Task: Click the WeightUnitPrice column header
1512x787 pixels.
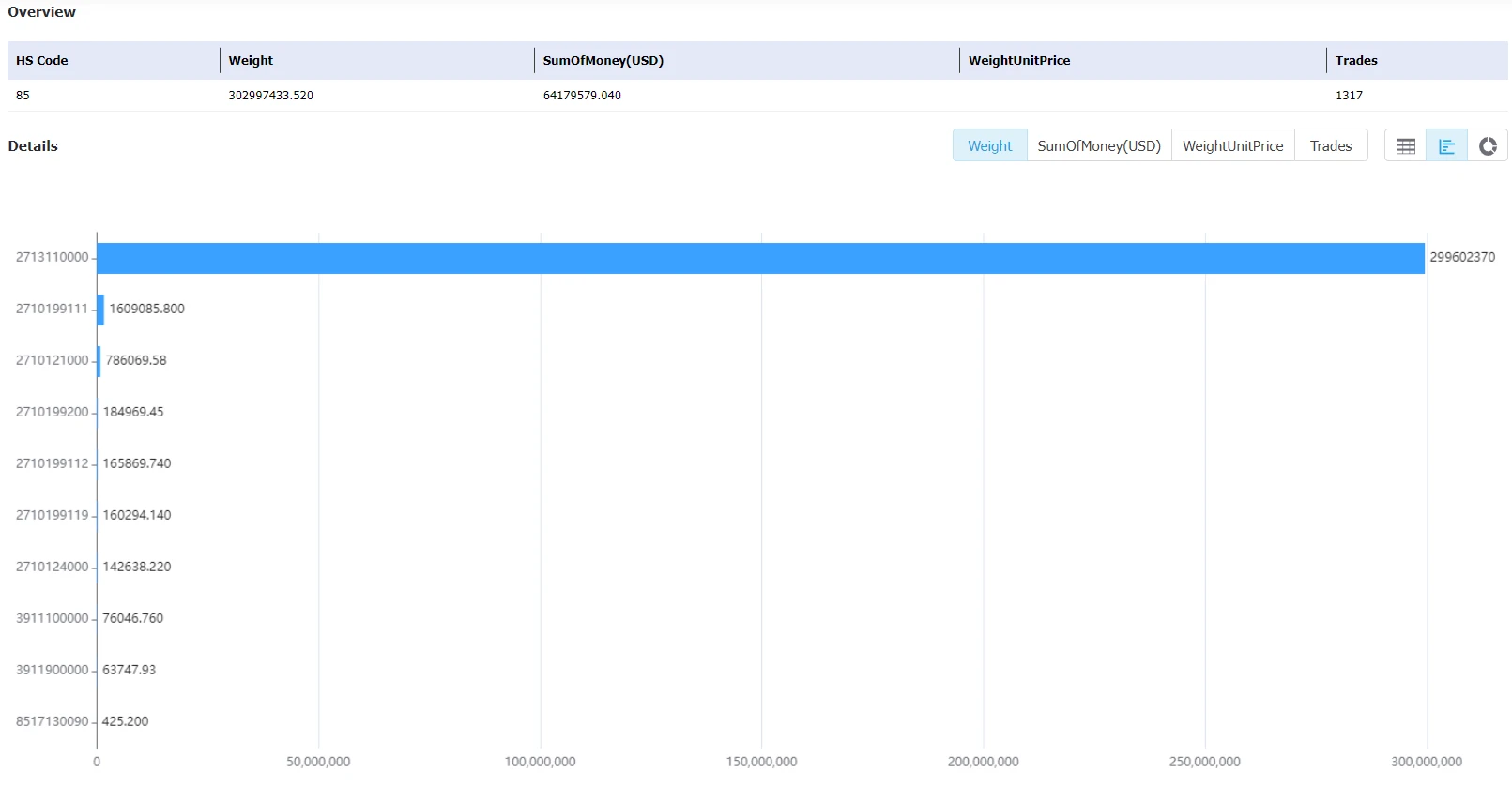Action: pyautogui.click(x=1019, y=60)
